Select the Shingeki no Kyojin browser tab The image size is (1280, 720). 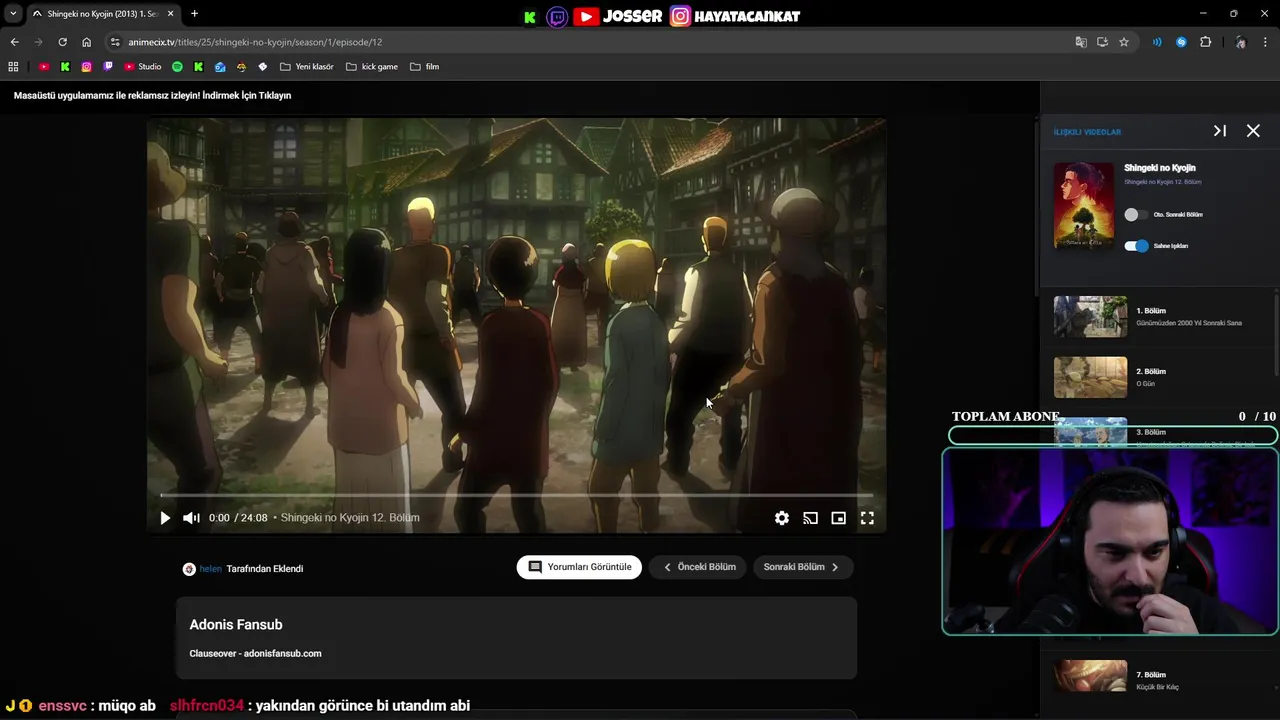pos(104,14)
